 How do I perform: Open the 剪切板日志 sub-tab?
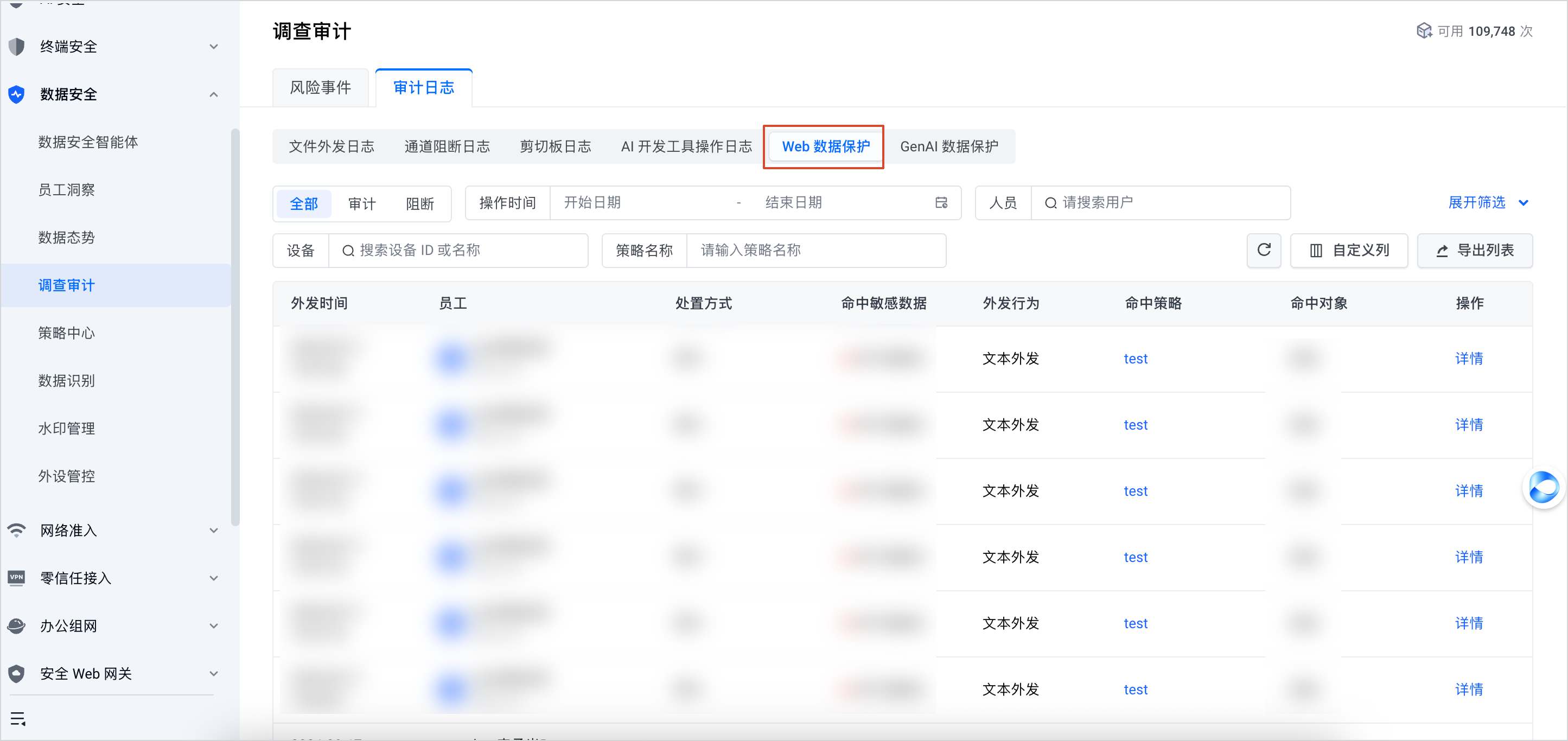pyautogui.click(x=555, y=146)
